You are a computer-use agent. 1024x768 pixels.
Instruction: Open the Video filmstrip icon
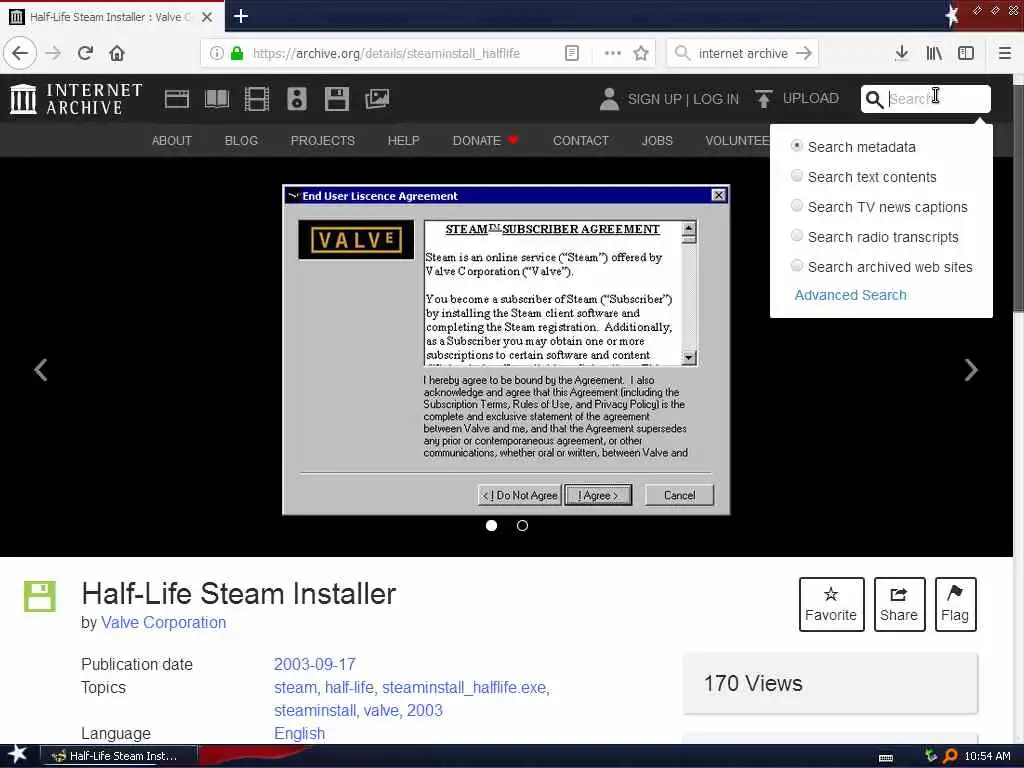[257, 99]
